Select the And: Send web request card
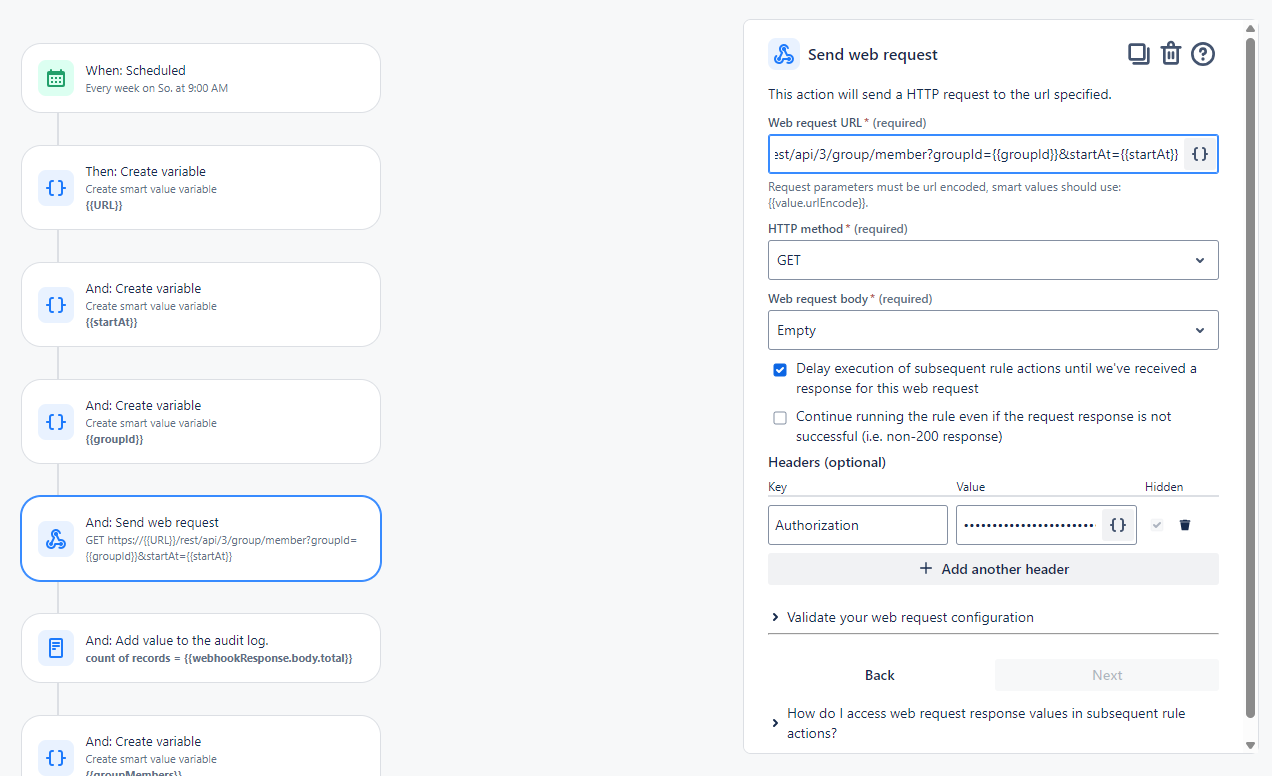The height and width of the screenshot is (776, 1272). tap(201, 539)
